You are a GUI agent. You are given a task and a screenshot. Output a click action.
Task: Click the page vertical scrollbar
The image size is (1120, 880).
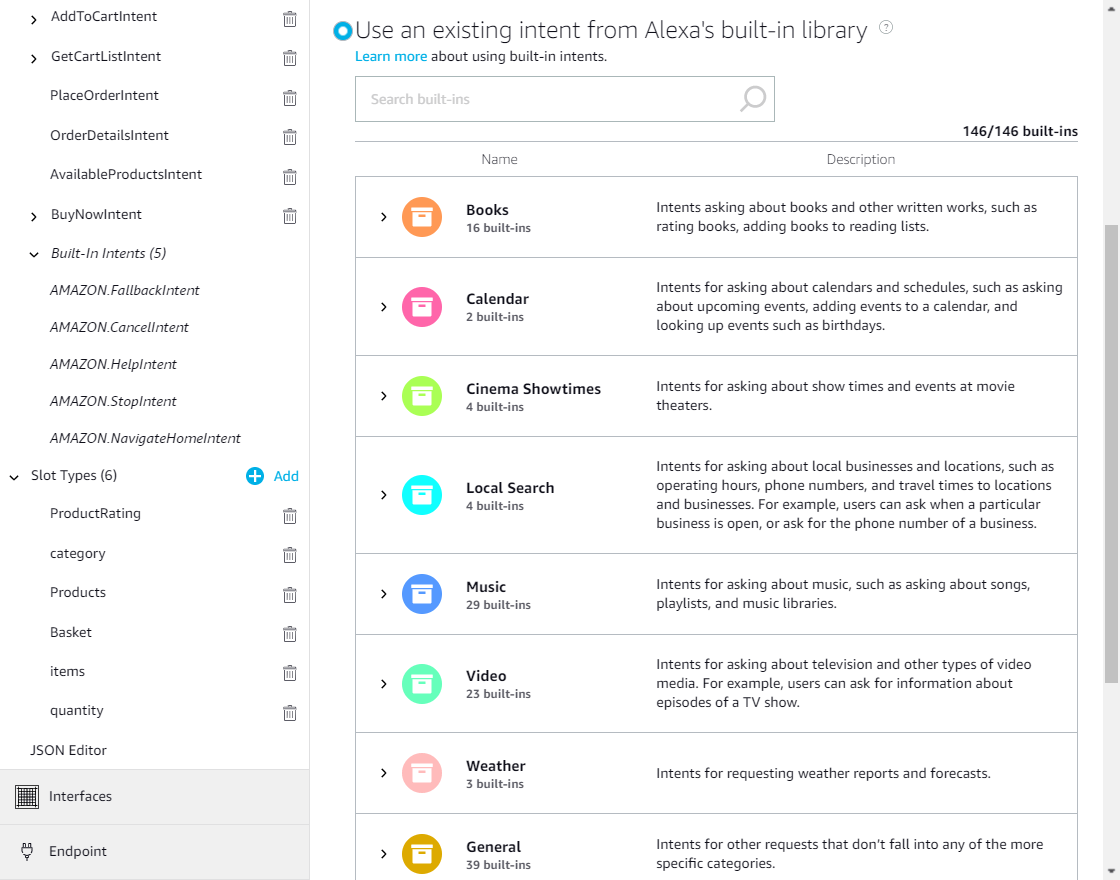coord(1111,454)
